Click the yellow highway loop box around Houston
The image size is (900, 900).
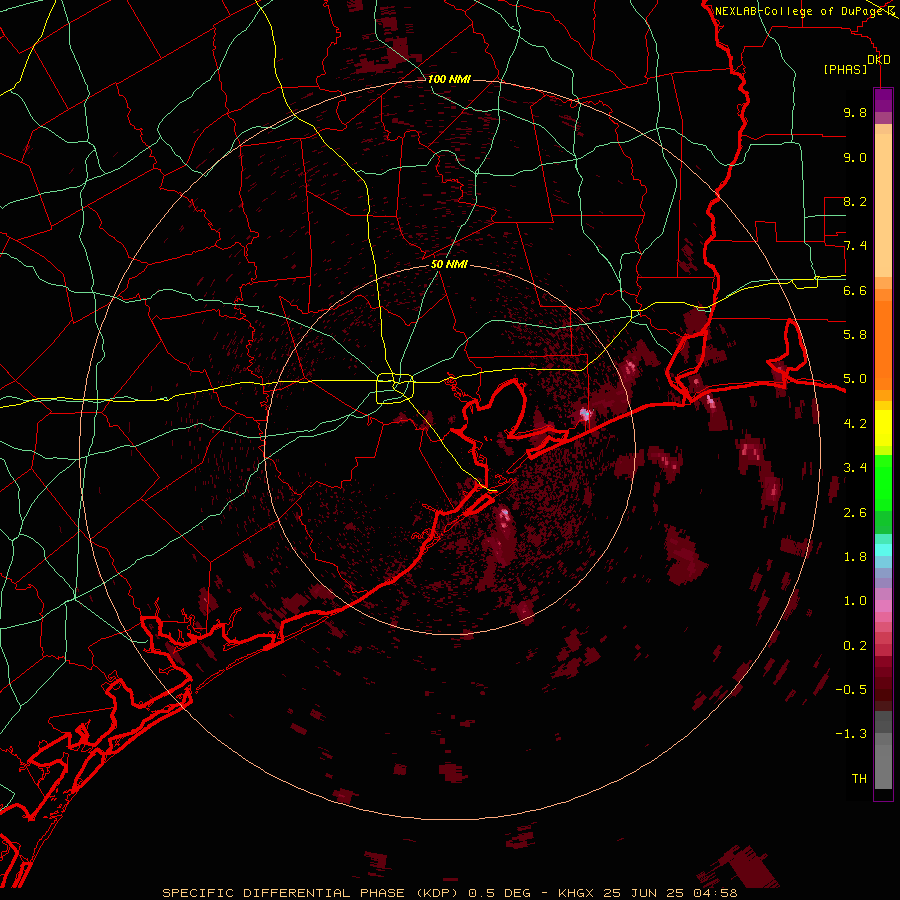pyautogui.click(x=395, y=389)
